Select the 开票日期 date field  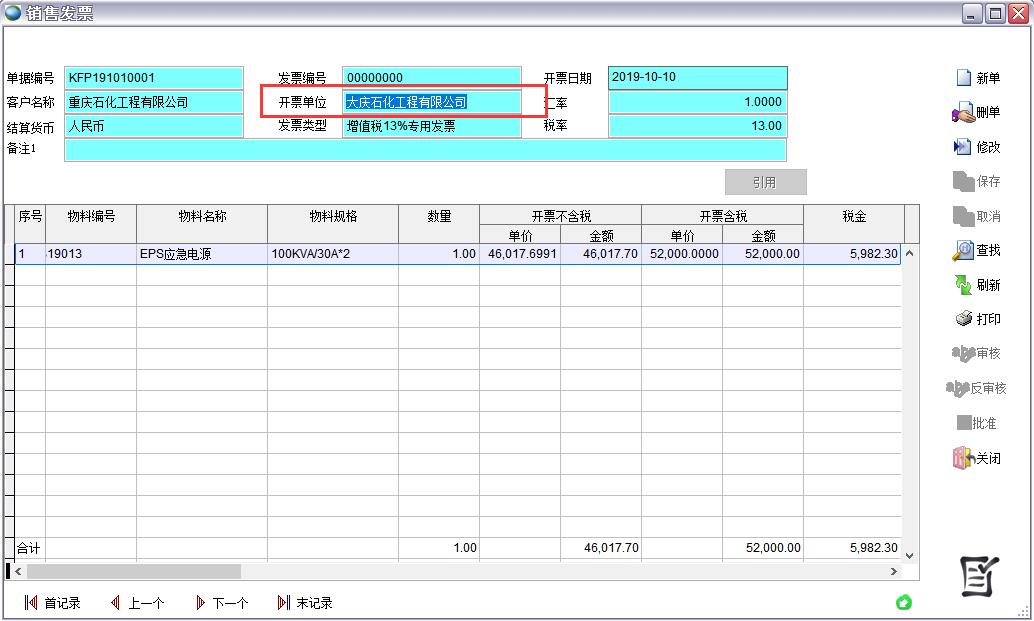[697, 78]
